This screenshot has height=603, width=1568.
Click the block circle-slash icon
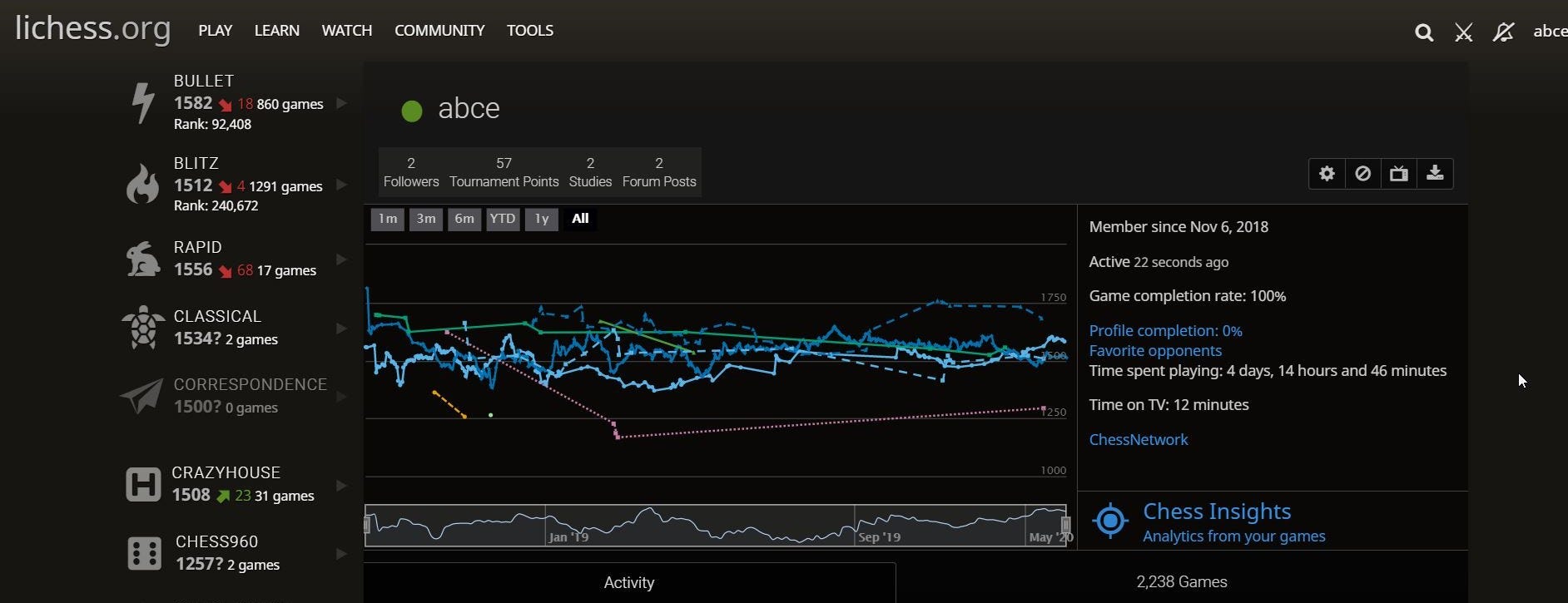pos(1362,174)
